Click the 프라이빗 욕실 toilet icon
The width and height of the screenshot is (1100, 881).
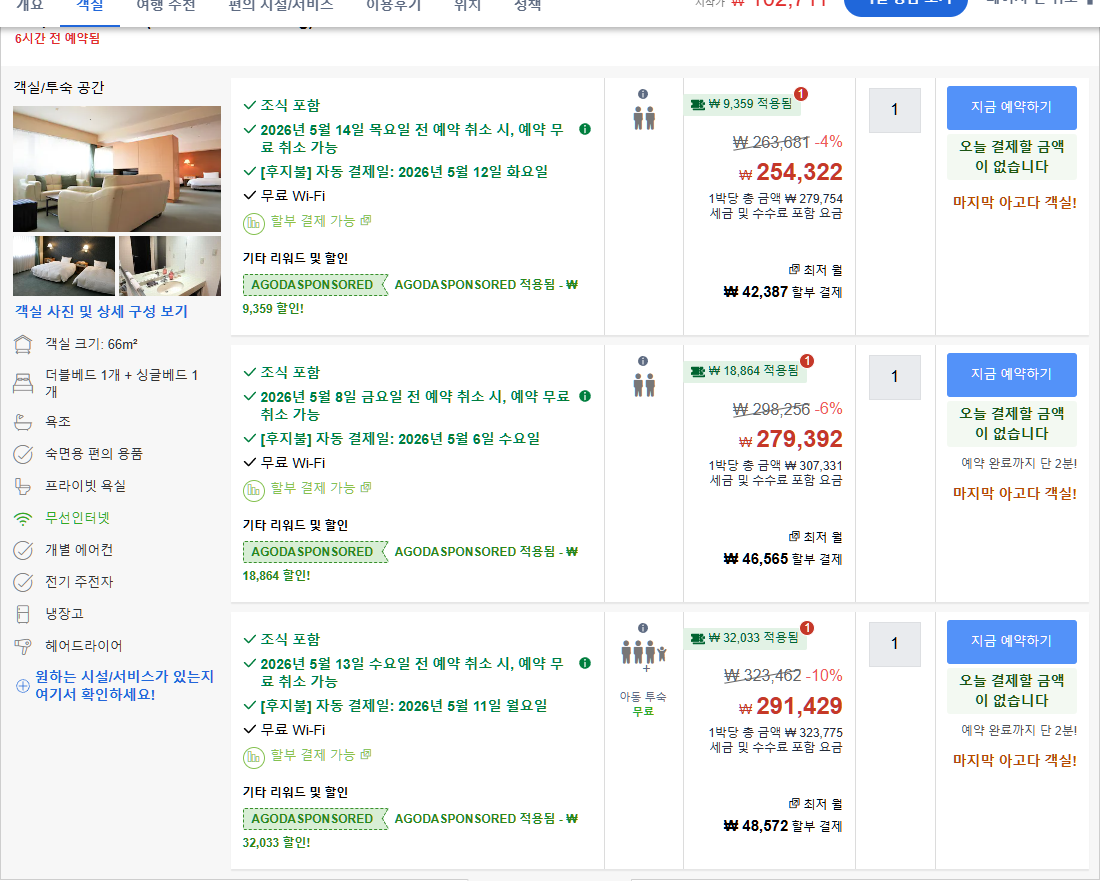pos(23,486)
